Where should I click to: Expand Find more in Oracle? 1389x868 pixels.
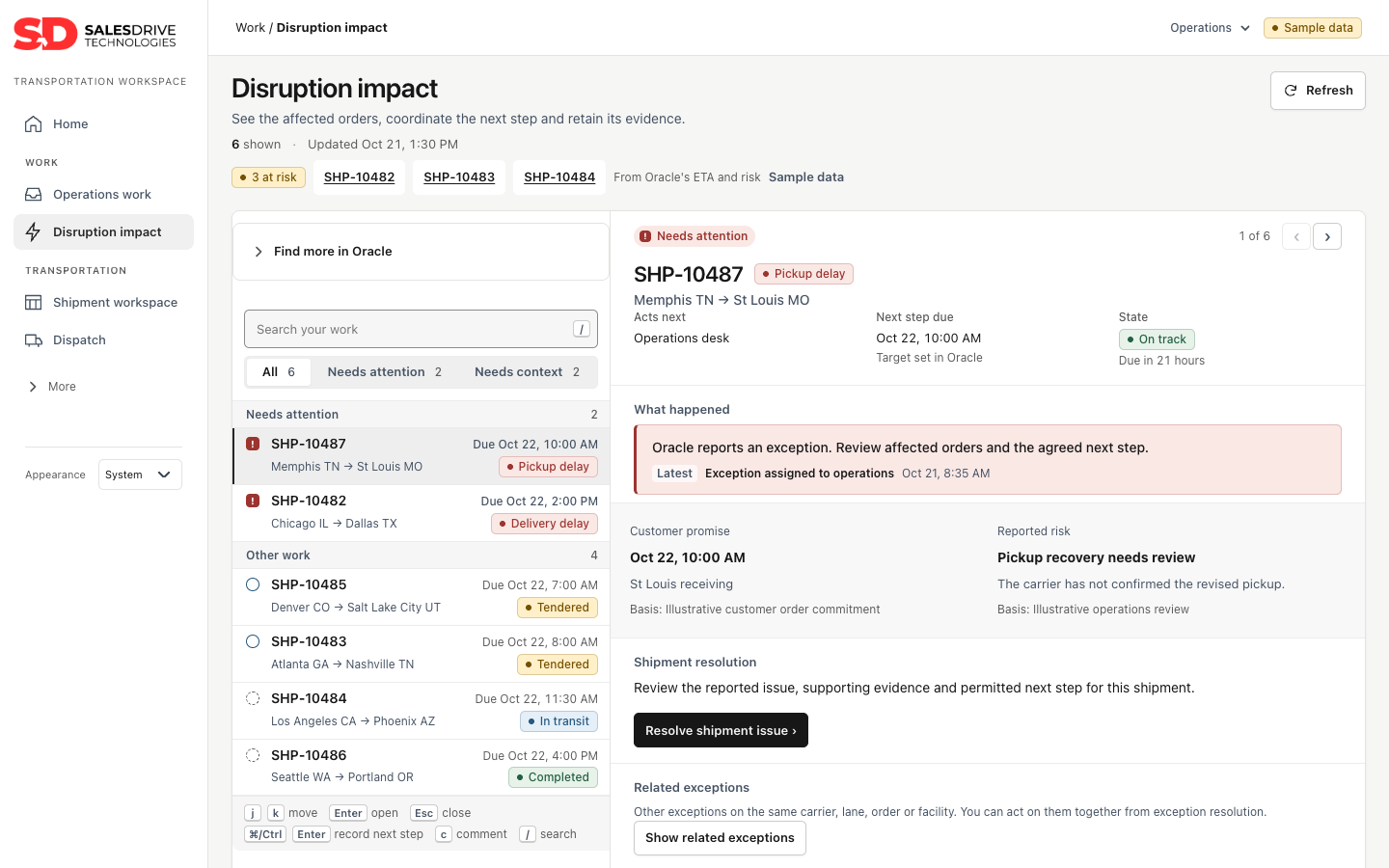(421, 252)
